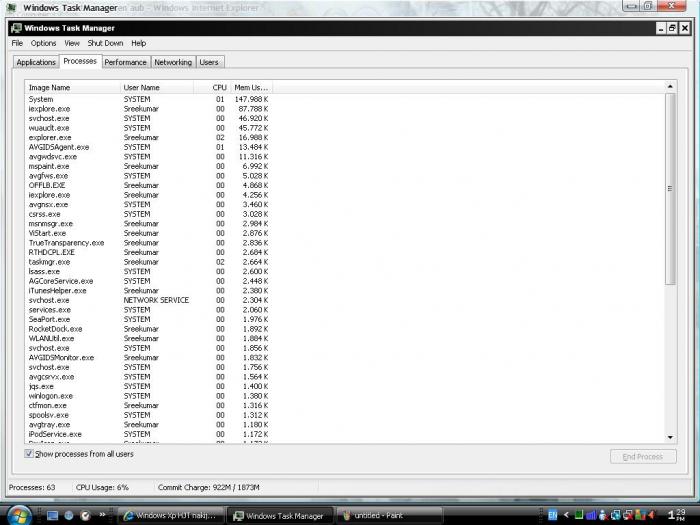This screenshot has width=700, height=525.
Task: Open the Users tab
Action: pos(209,62)
